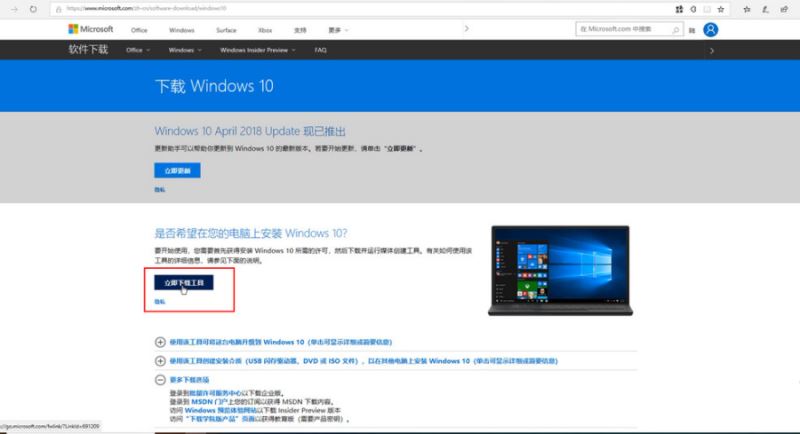Click the Microsoft logo
The width and height of the screenshot is (800, 434).
91,29
